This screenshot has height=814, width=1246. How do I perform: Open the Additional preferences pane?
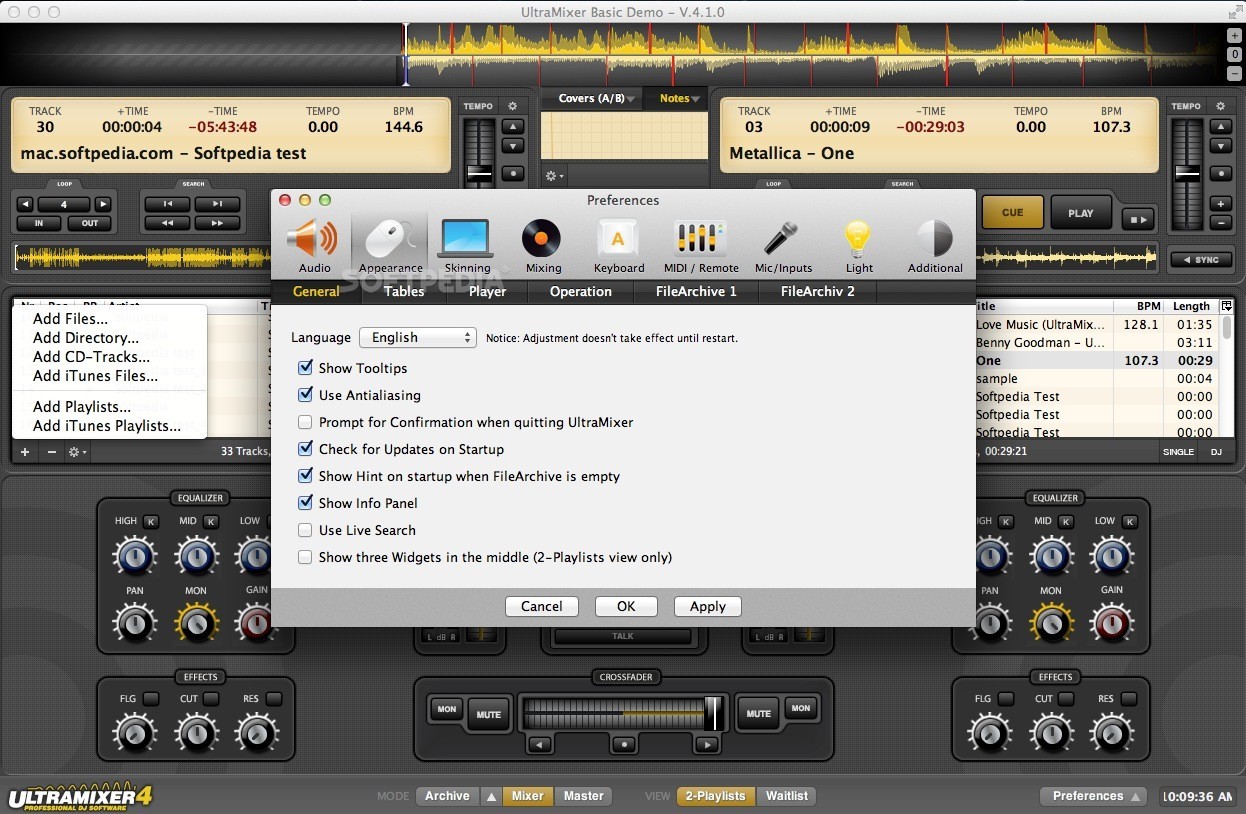tap(935, 245)
